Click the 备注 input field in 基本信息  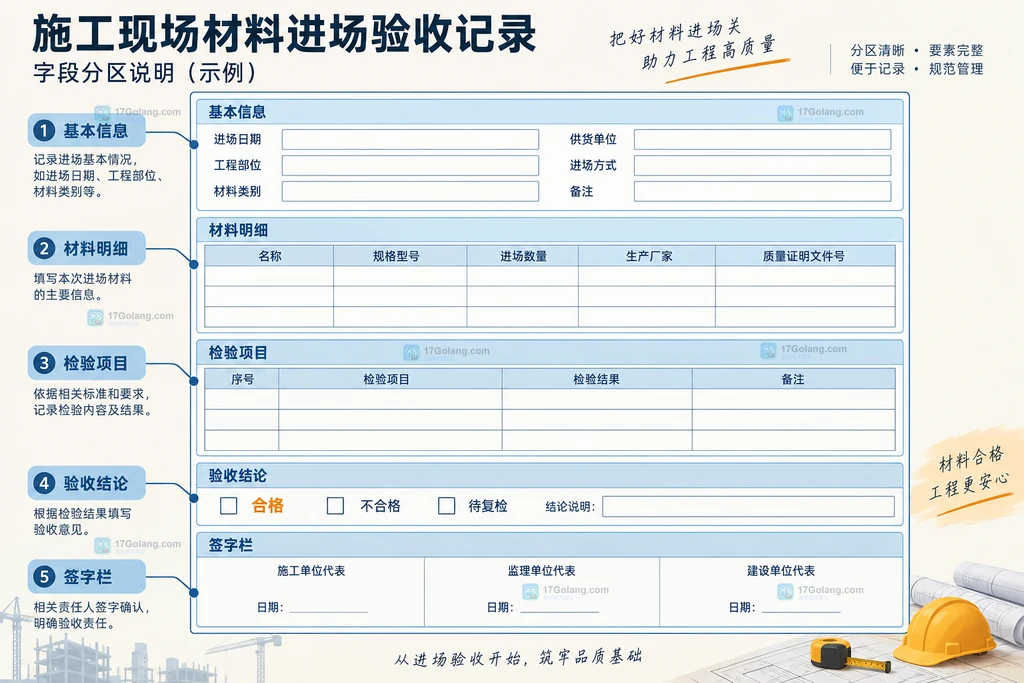tap(762, 191)
